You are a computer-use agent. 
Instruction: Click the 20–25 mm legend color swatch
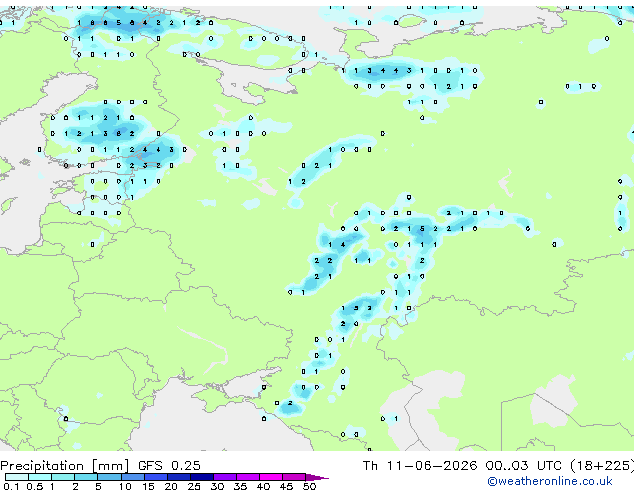tap(179, 477)
